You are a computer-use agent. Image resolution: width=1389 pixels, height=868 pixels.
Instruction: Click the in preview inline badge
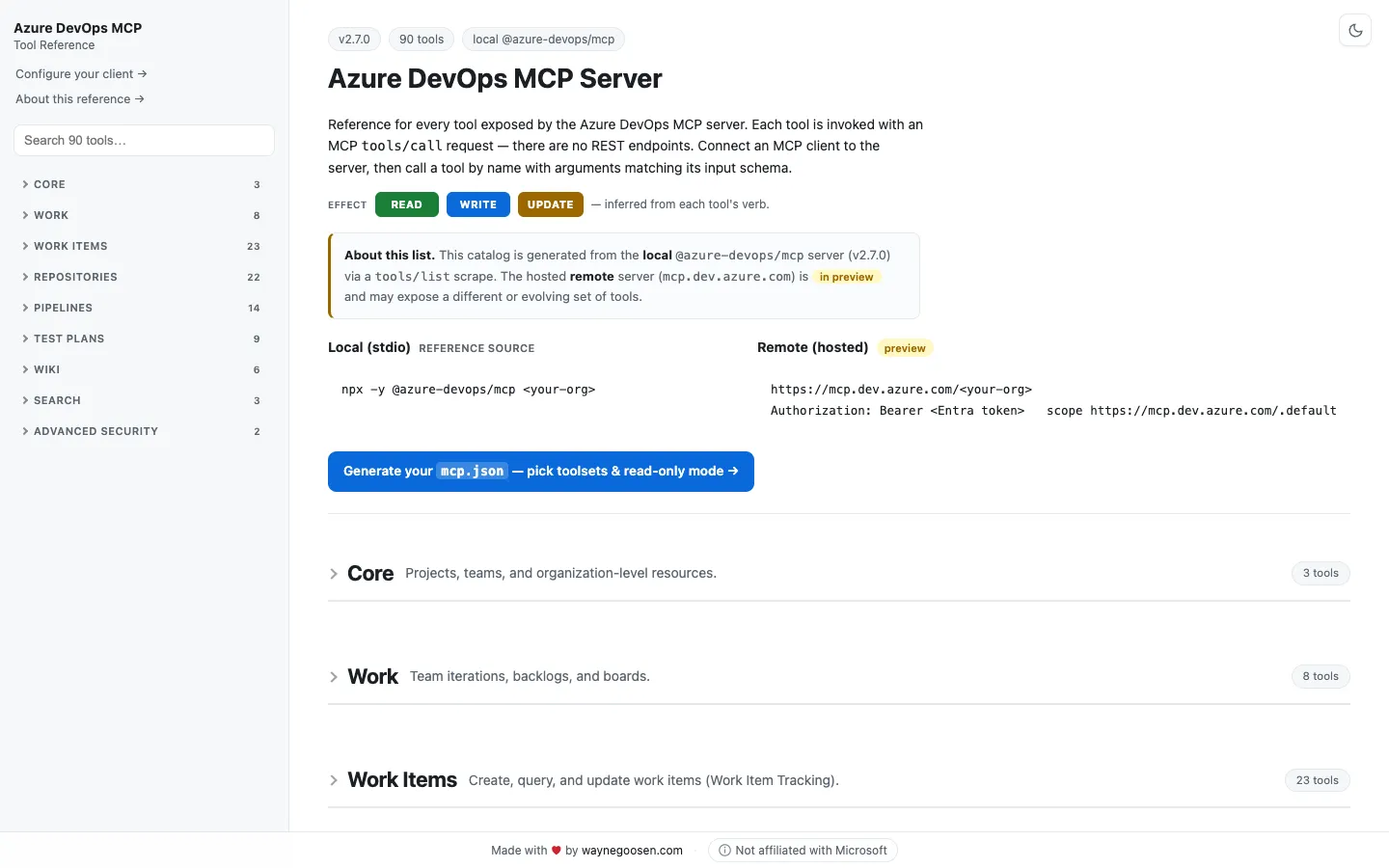tap(846, 277)
